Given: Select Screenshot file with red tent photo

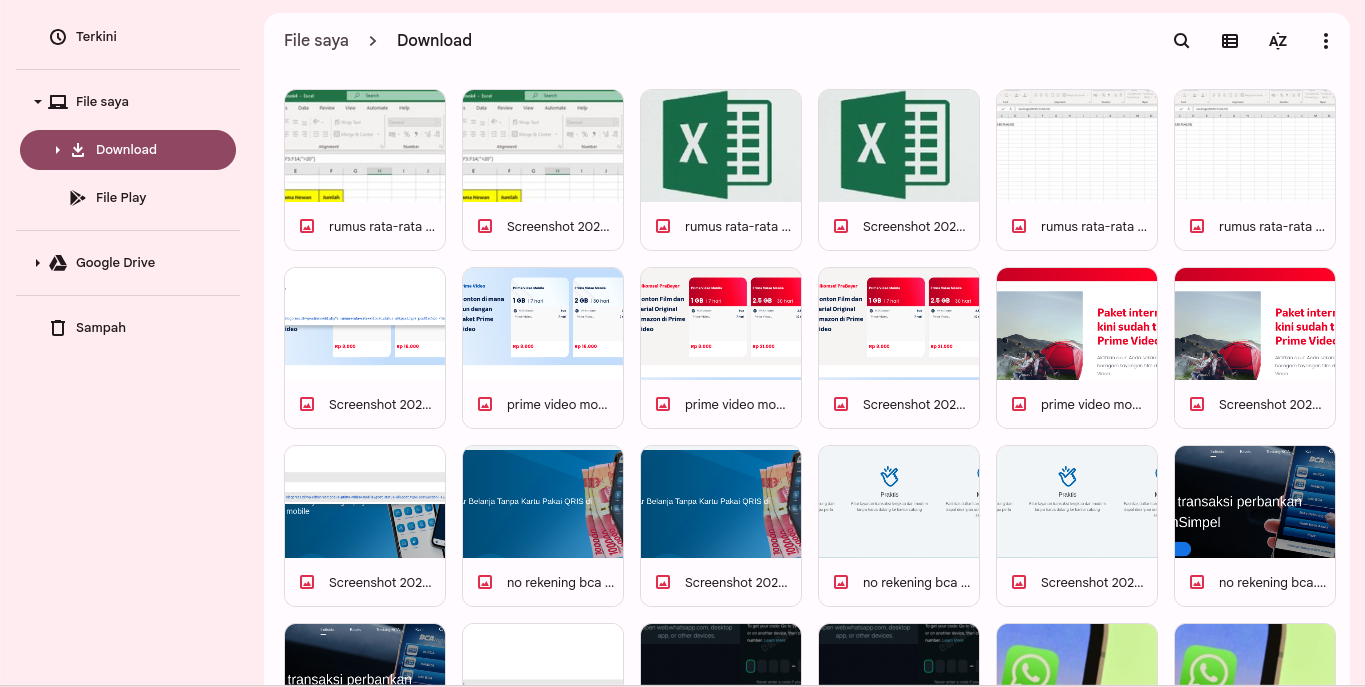Looking at the screenshot, I should point(1255,348).
